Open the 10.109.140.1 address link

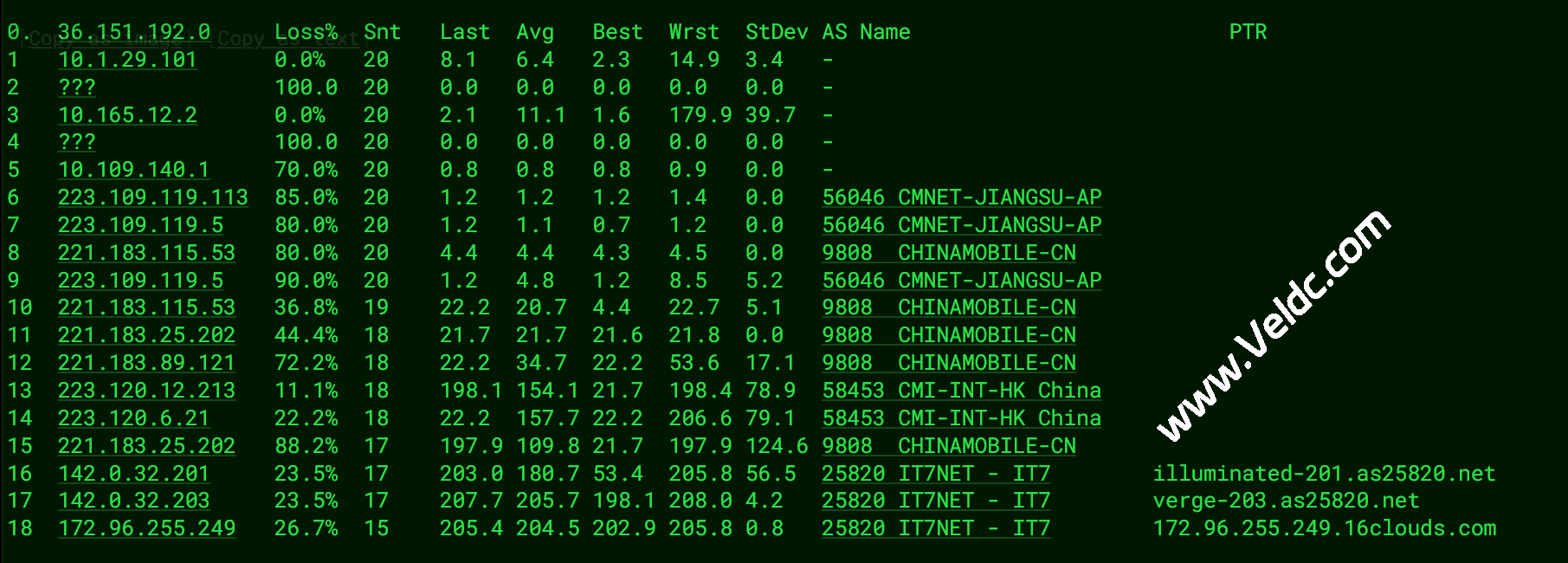[x=133, y=170]
